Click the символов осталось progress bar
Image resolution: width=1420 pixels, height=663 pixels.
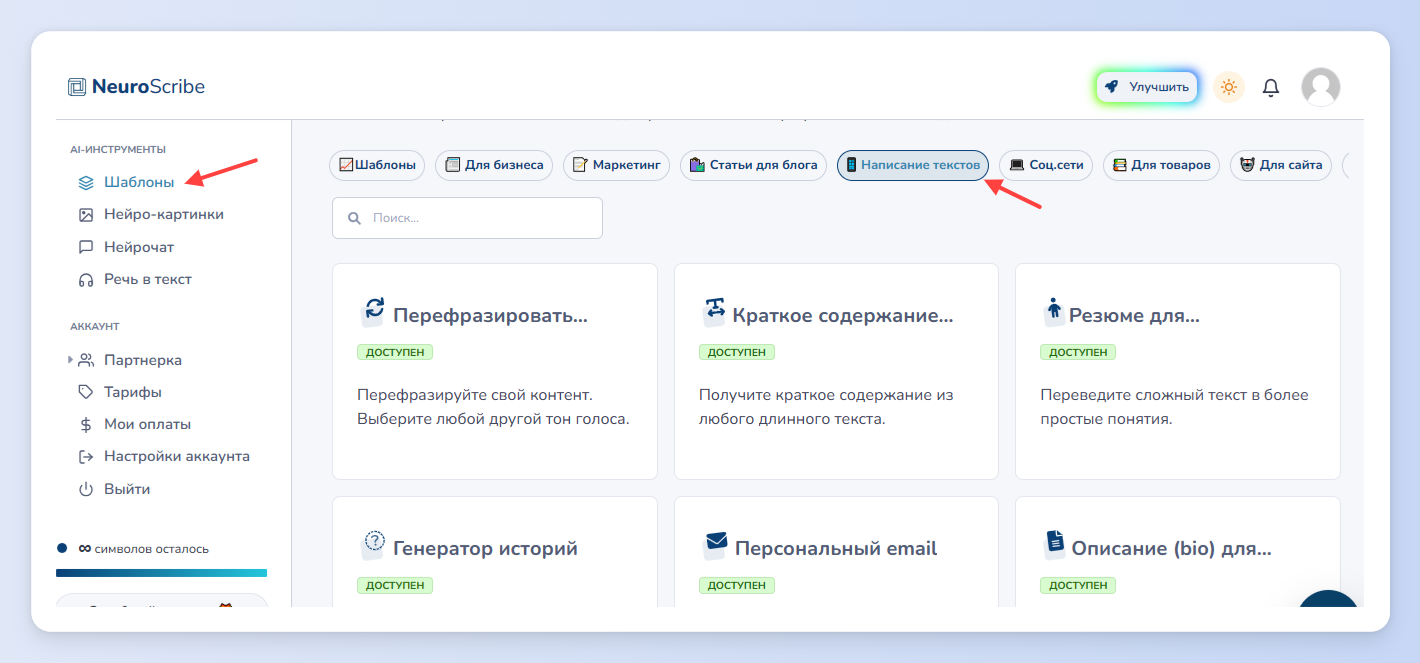(161, 573)
